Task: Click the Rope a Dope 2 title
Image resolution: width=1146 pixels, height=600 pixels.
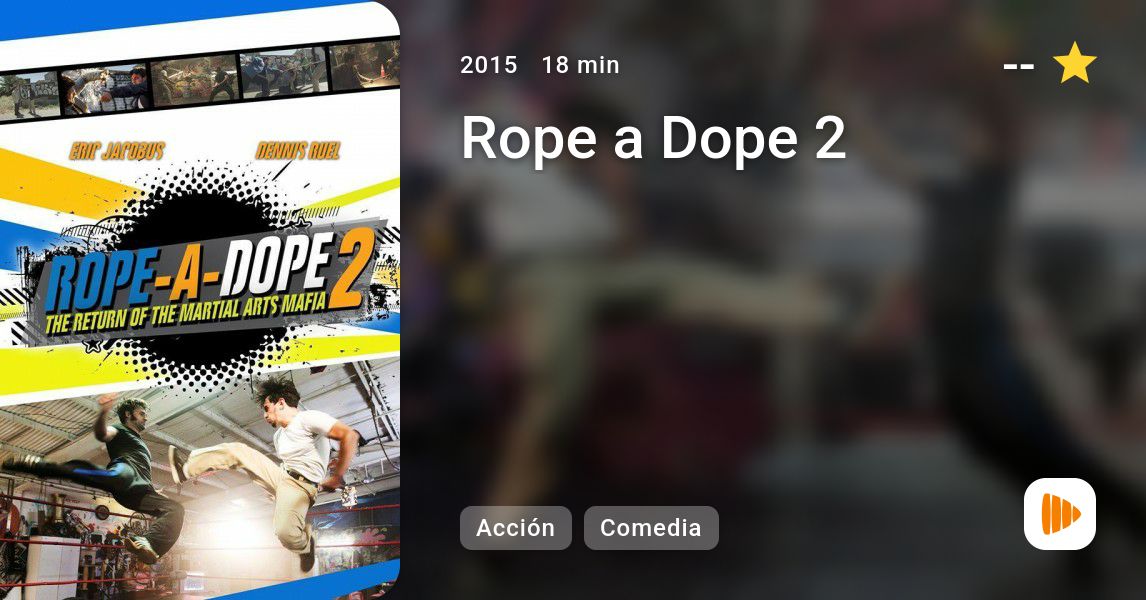Action: (653, 137)
